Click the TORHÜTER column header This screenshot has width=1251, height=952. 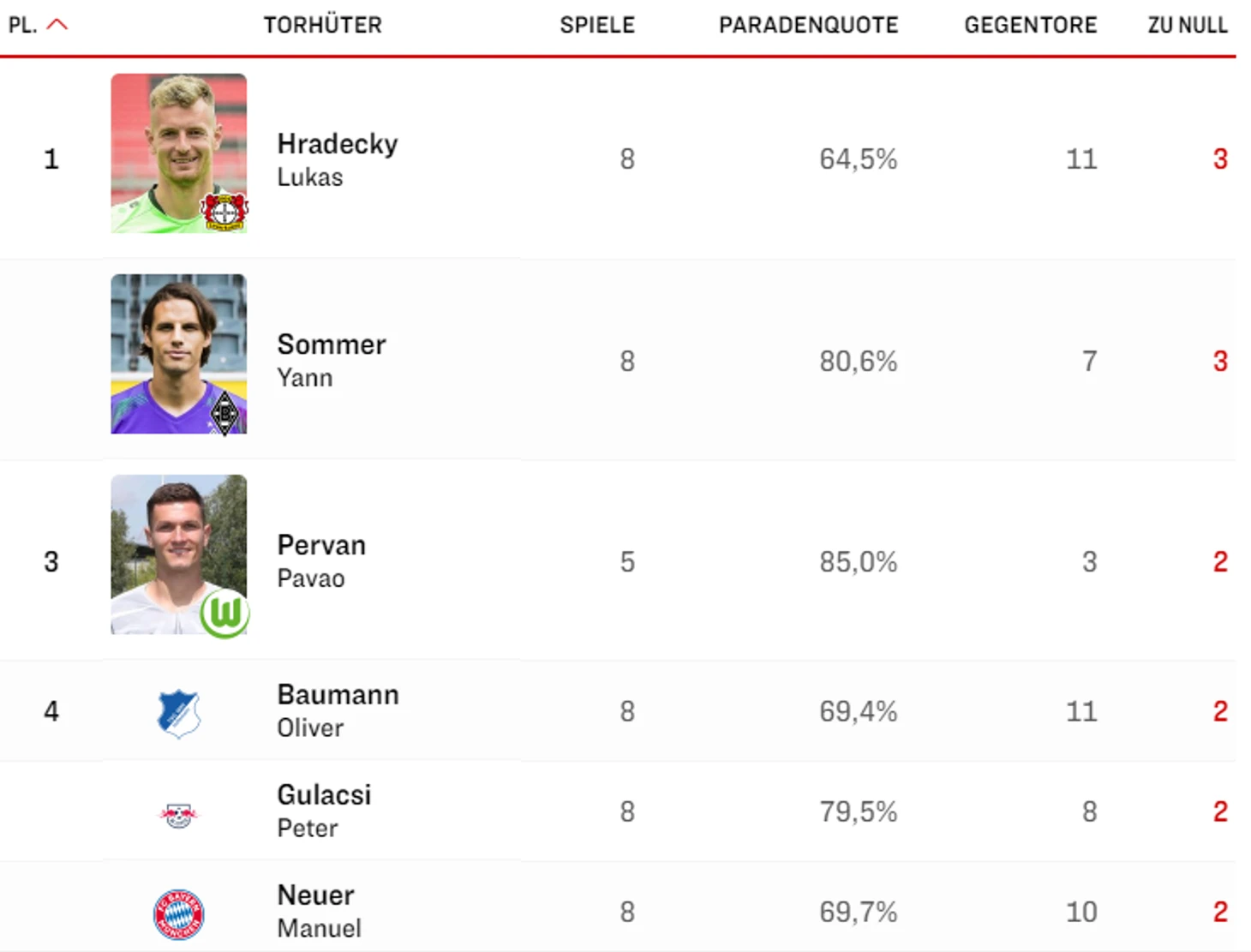(x=323, y=26)
